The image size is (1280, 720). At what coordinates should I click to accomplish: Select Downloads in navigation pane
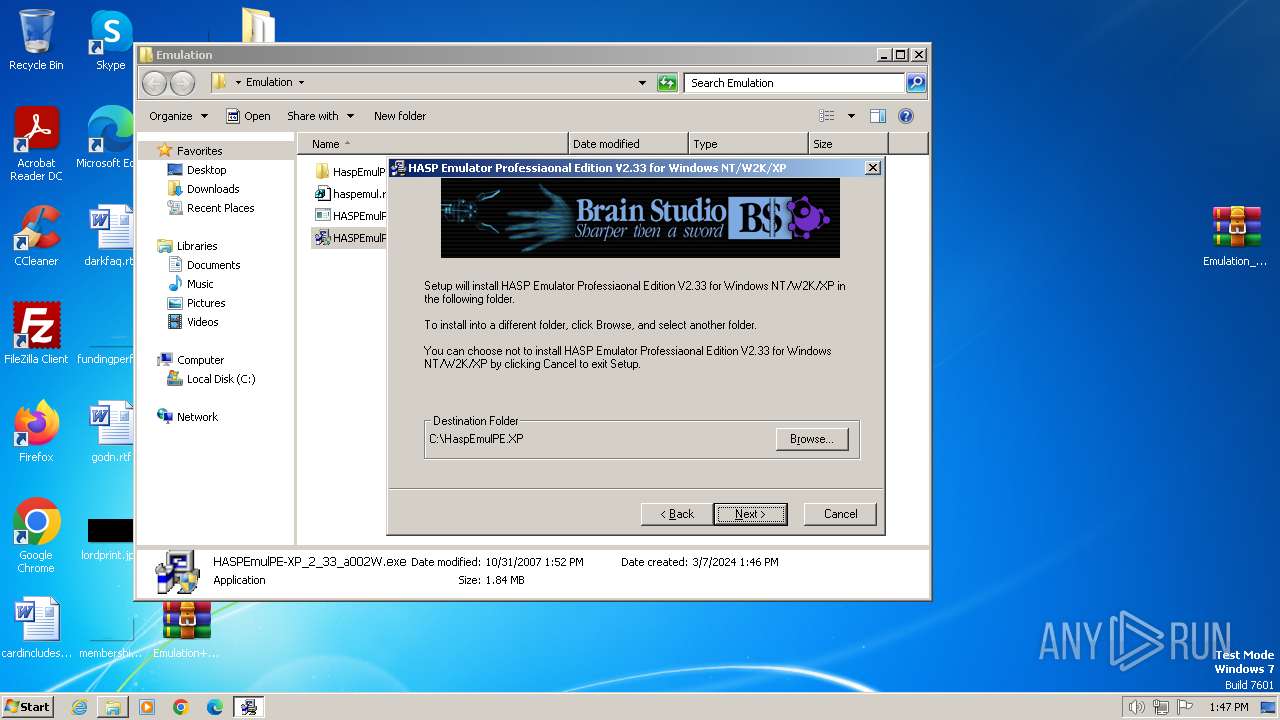pos(213,189)
